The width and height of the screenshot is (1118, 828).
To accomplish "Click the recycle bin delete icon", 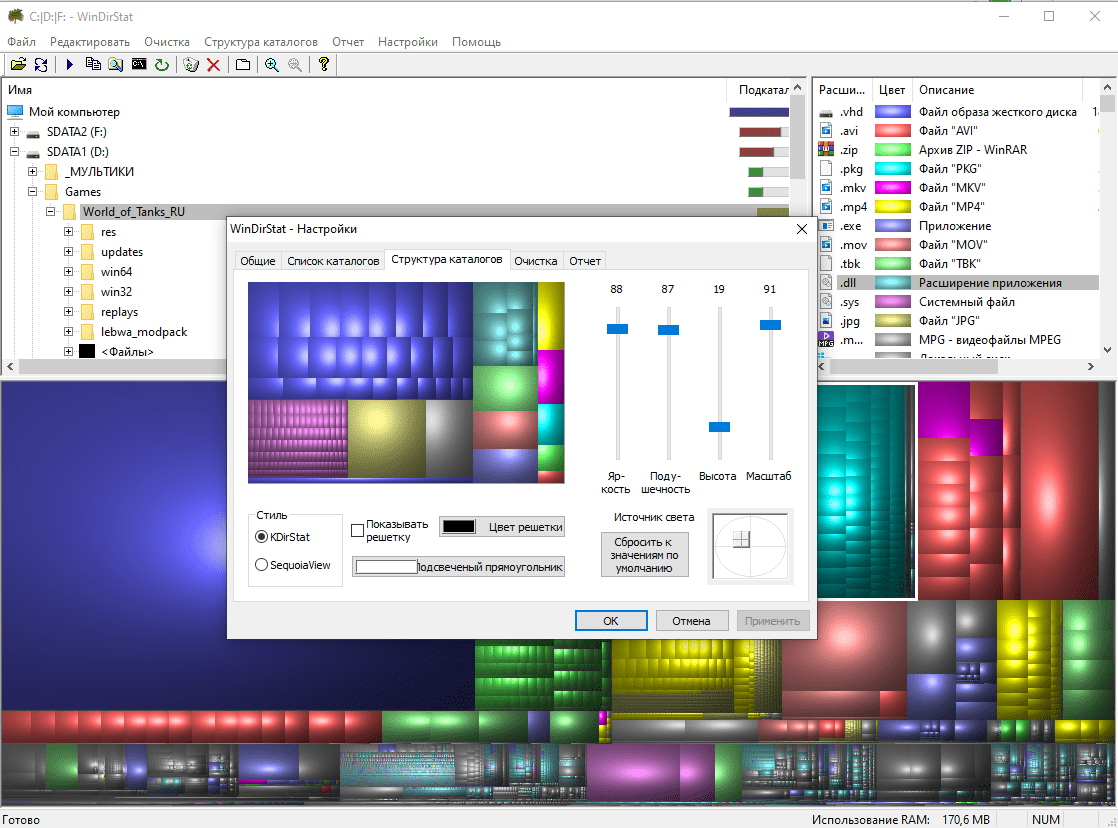I will tap(191, 65).
